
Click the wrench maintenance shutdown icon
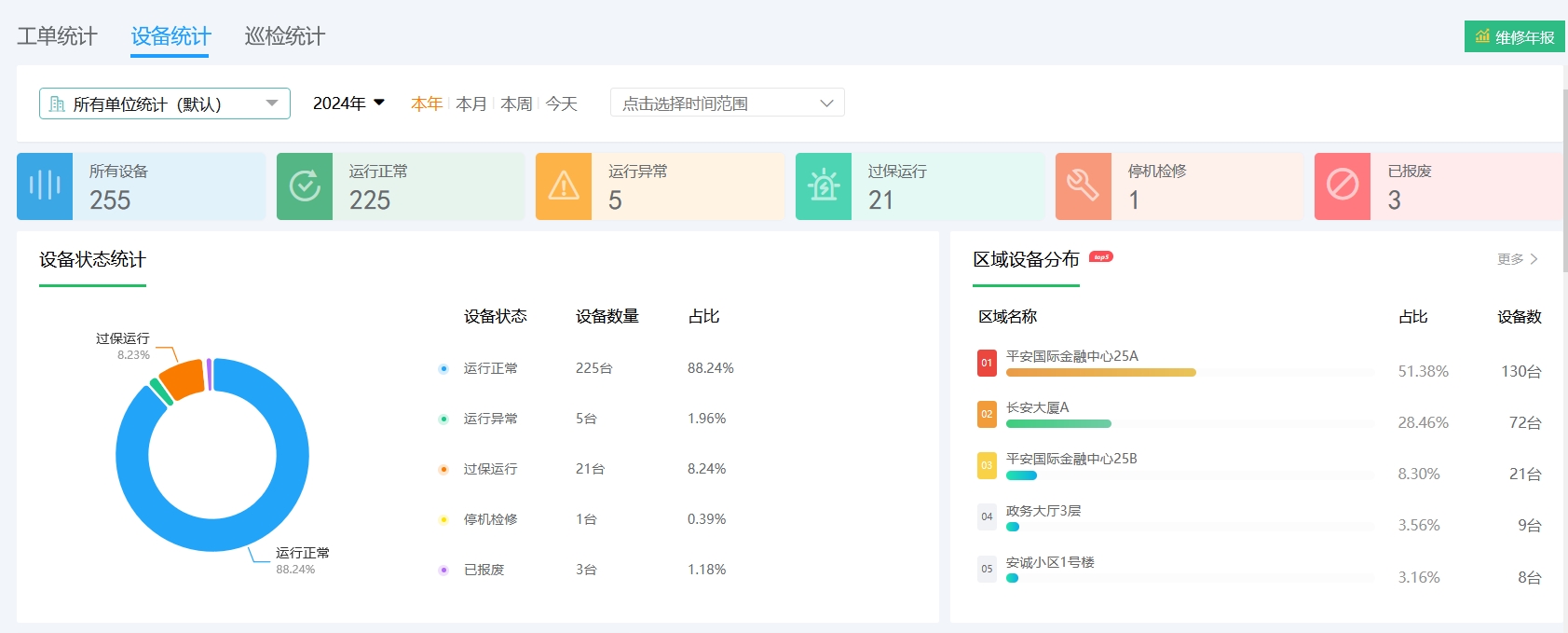click(x=1083, y=186)
